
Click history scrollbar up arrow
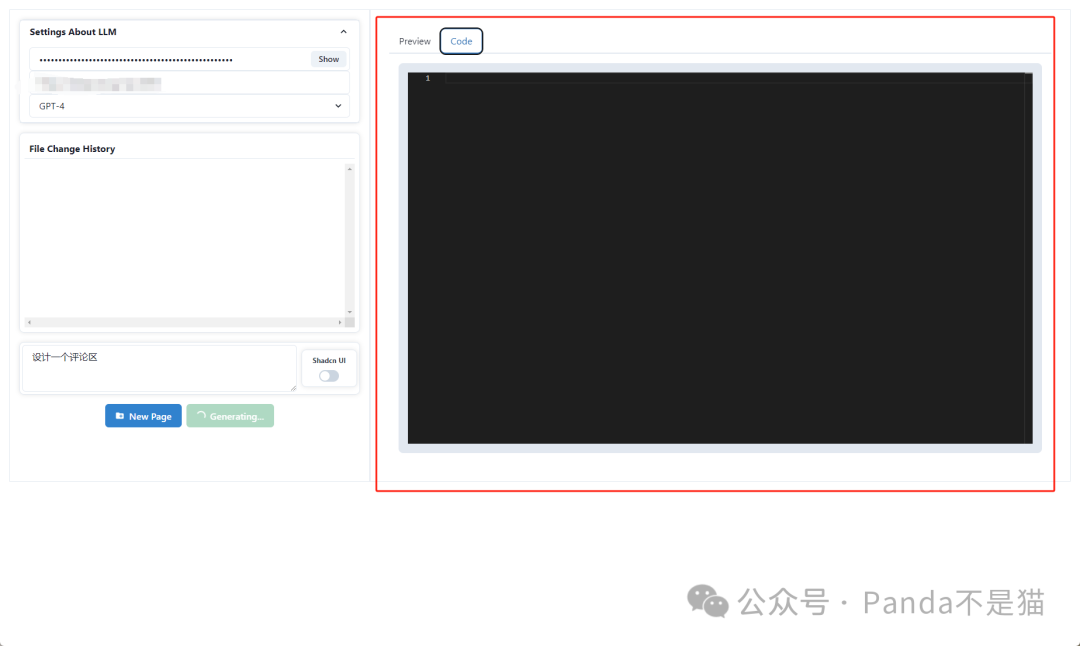coord(350,169)
